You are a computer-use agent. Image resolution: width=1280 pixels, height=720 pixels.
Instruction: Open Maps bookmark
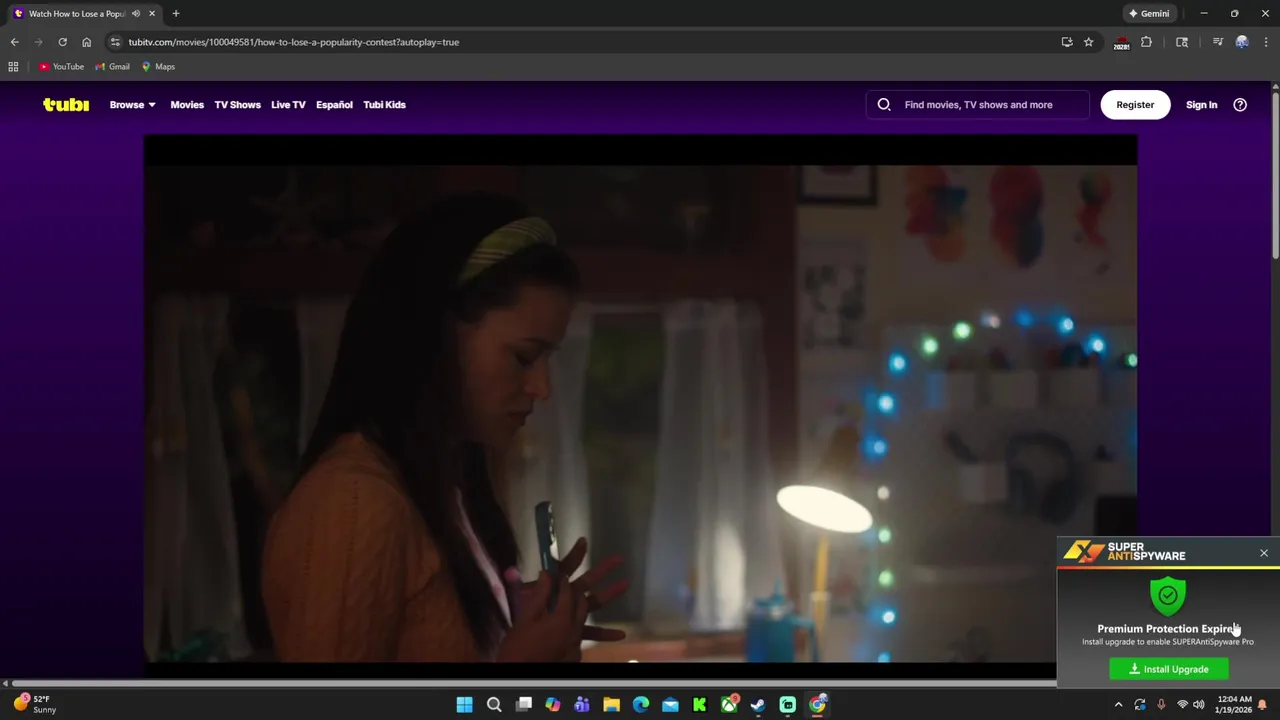tap(158, 67)
